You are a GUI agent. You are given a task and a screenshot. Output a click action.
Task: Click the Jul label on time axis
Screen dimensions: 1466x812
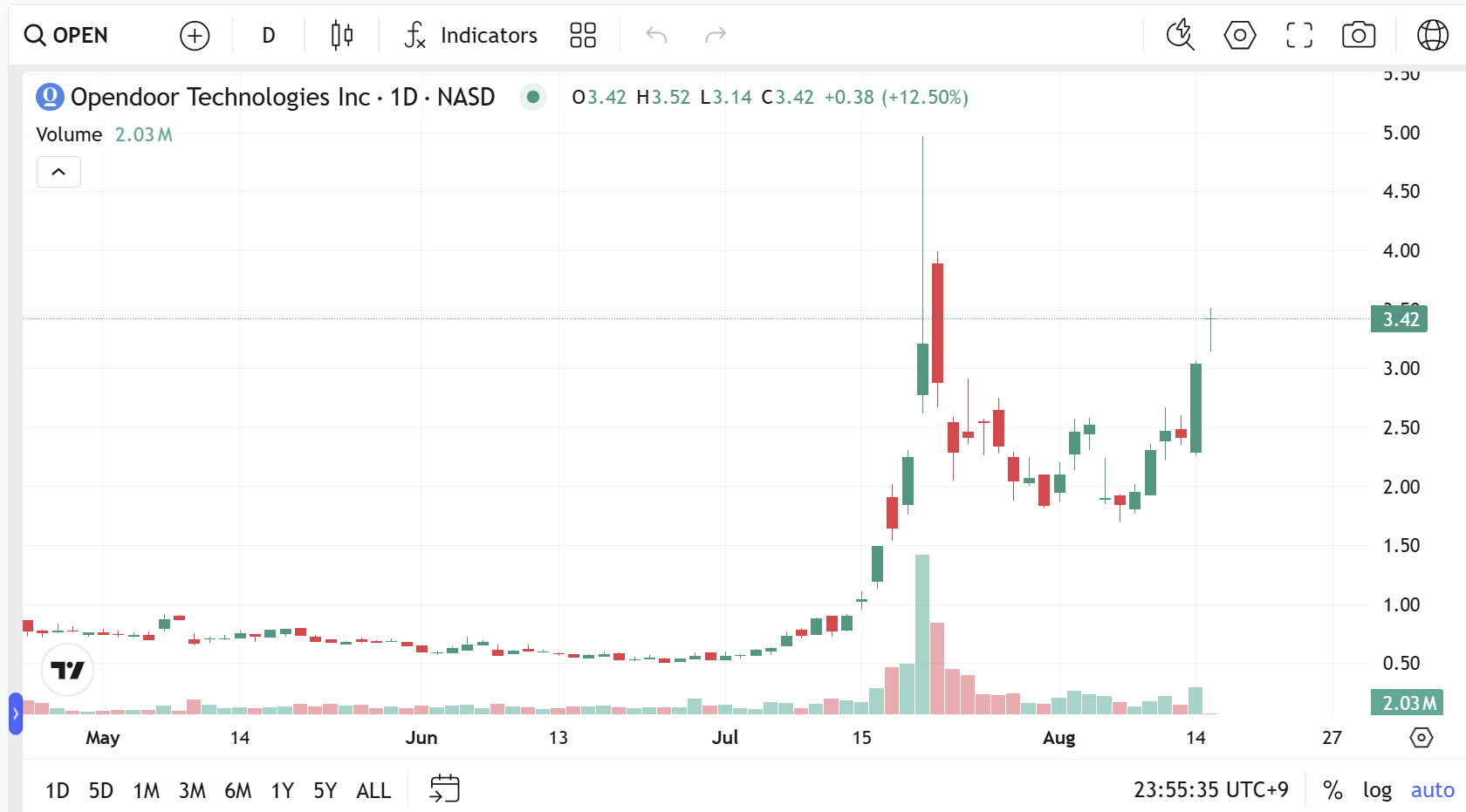[x=724, y=738]
